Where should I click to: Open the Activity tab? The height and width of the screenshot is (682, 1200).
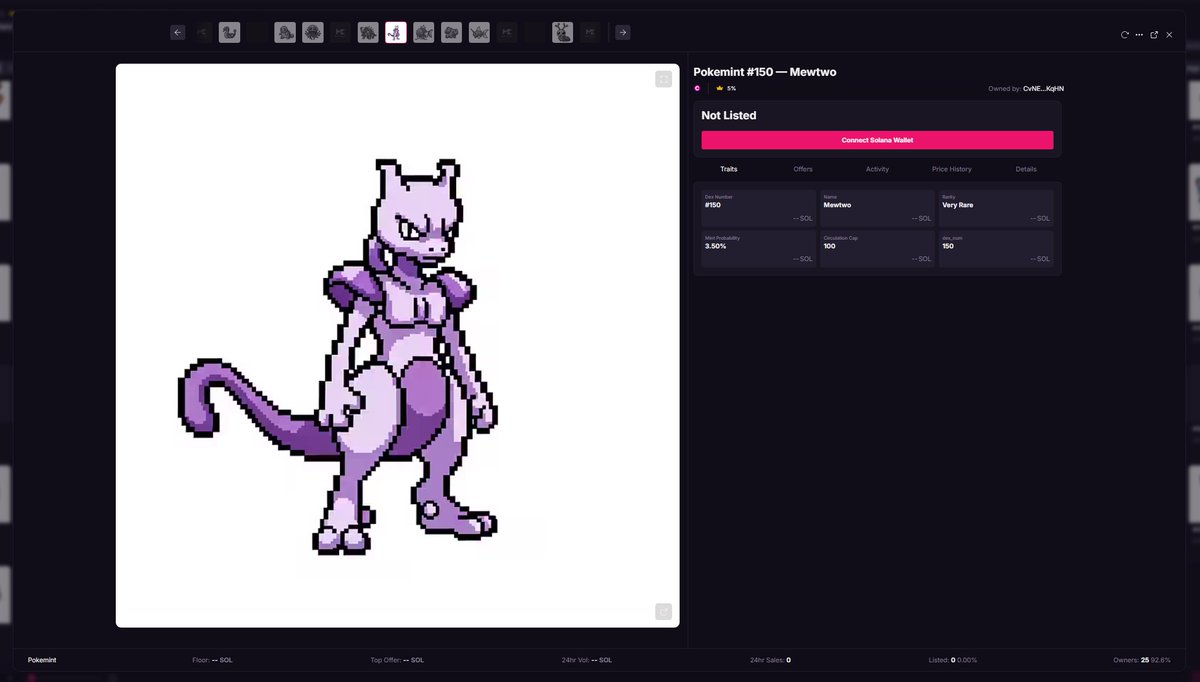(877, 169)
